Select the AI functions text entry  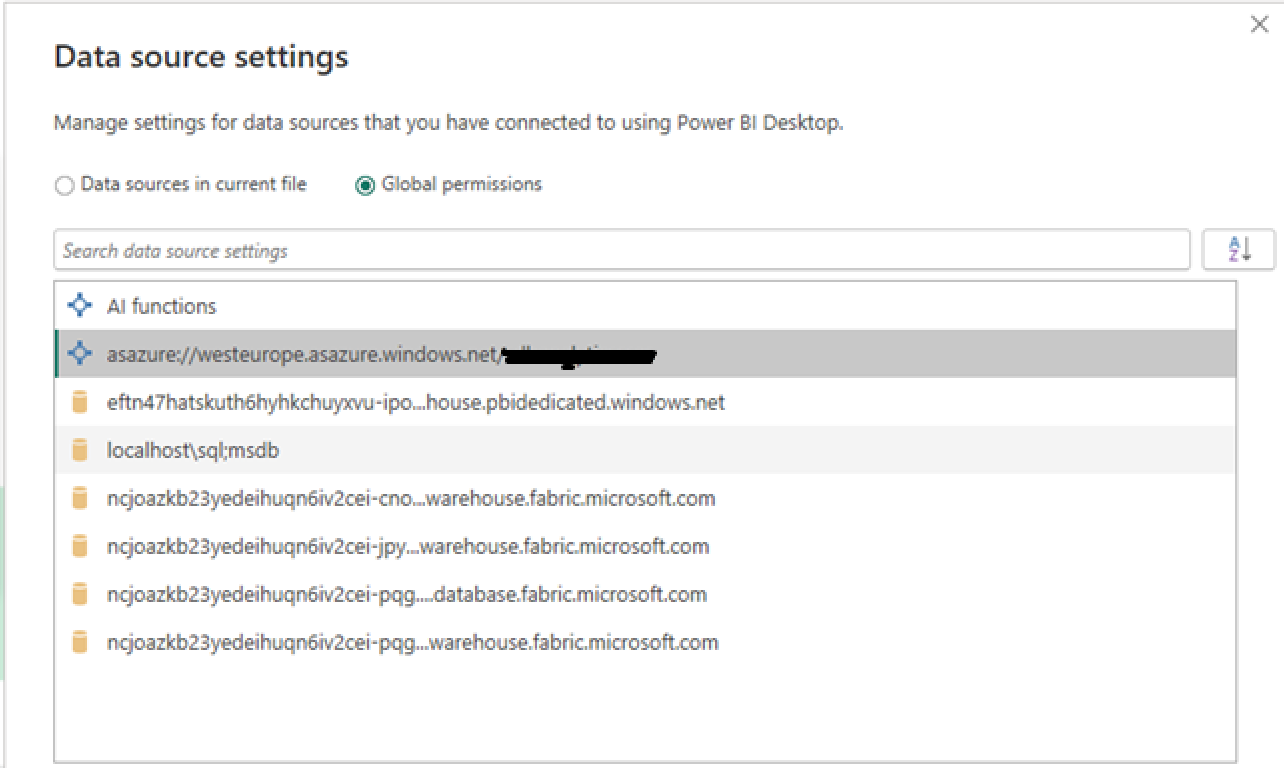[x=162, y=306]
